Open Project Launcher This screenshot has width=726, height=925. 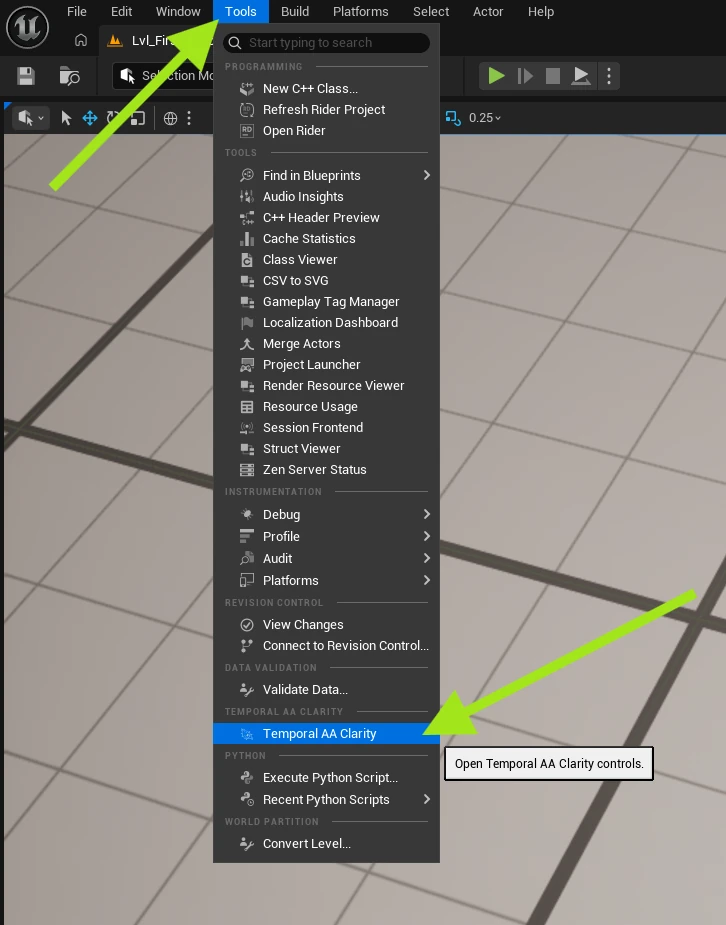pos(326,365)
